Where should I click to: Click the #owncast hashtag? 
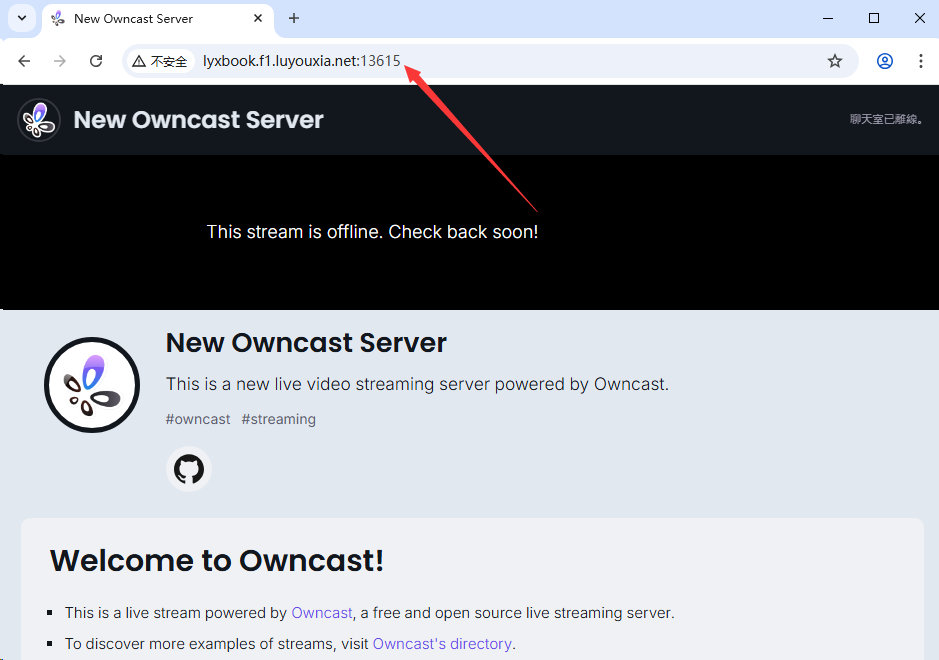[198, 419]
